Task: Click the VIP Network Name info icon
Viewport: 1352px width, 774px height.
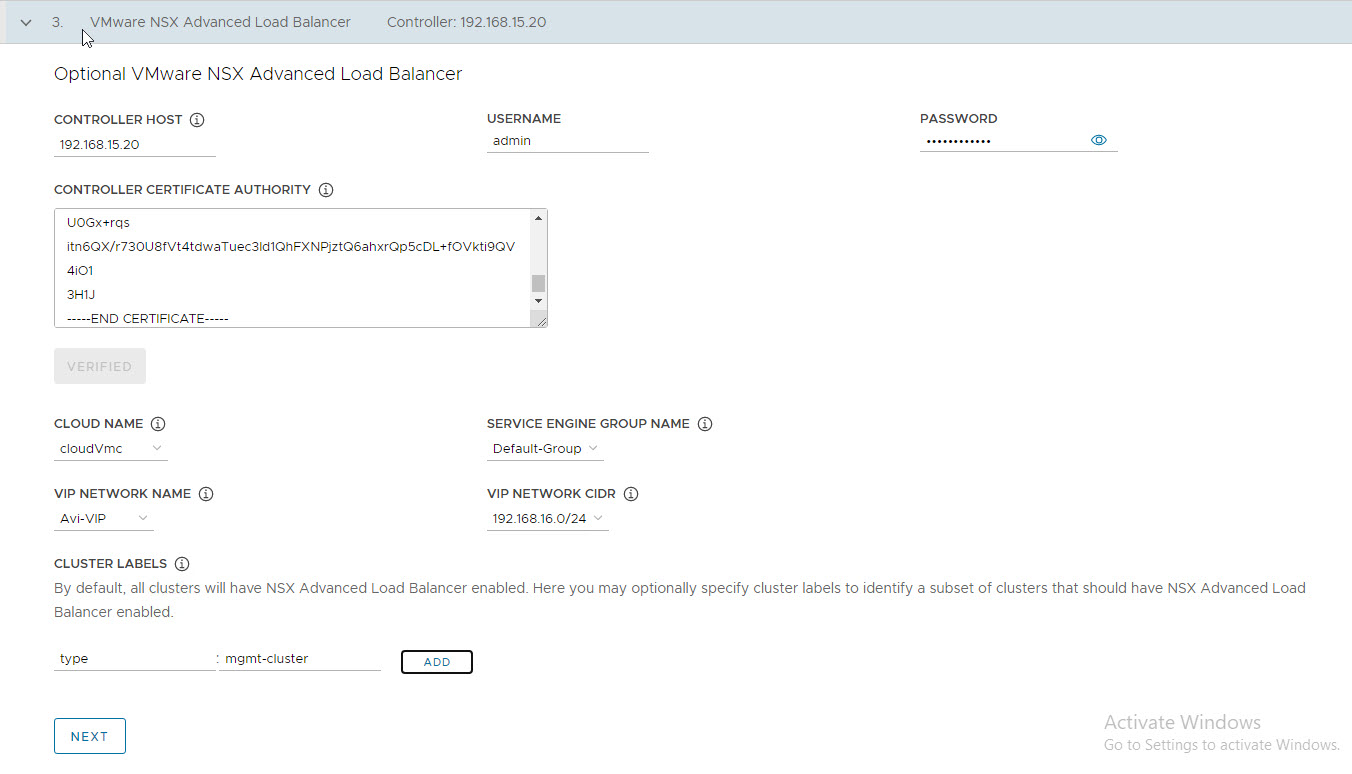Action: (206, 494)
